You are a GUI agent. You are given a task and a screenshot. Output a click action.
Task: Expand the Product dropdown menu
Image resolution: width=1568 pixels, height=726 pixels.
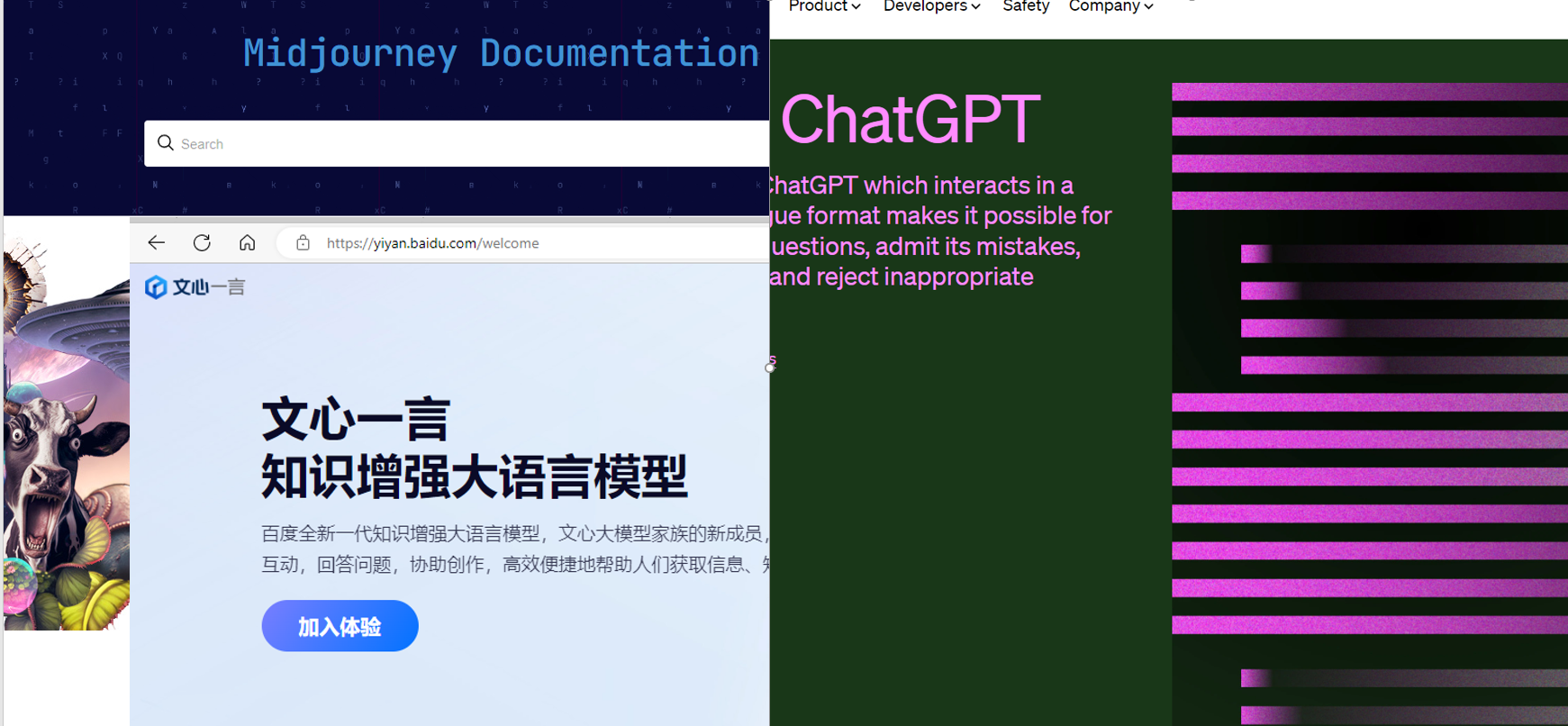pos(824,6)
